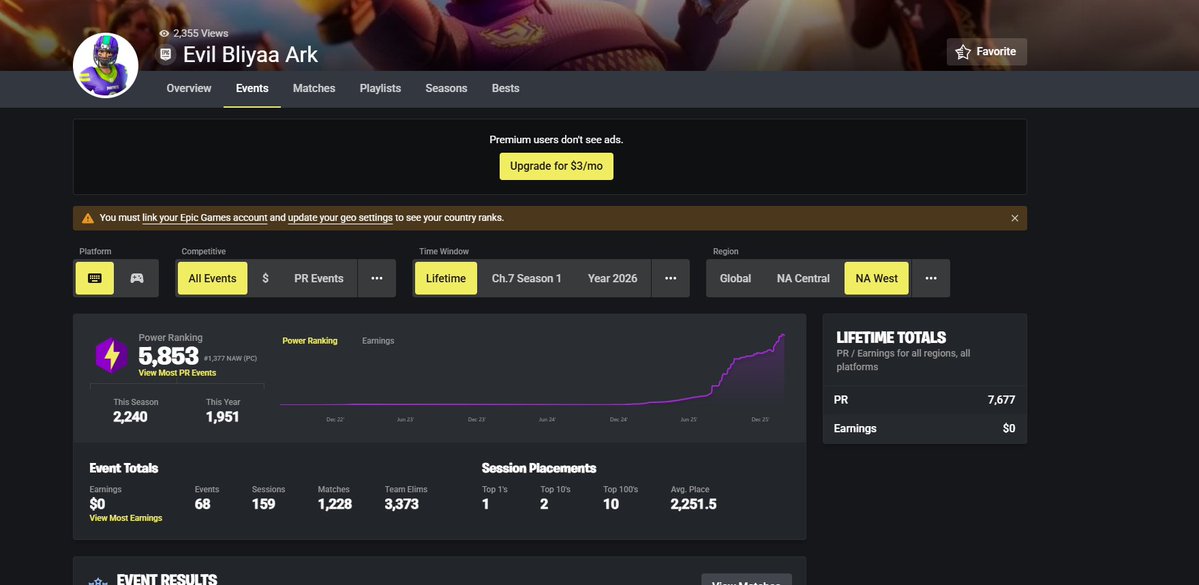This screenshot has width=1199, height=585.
Task: Click the Events total 68
Action: click(203, 504)
